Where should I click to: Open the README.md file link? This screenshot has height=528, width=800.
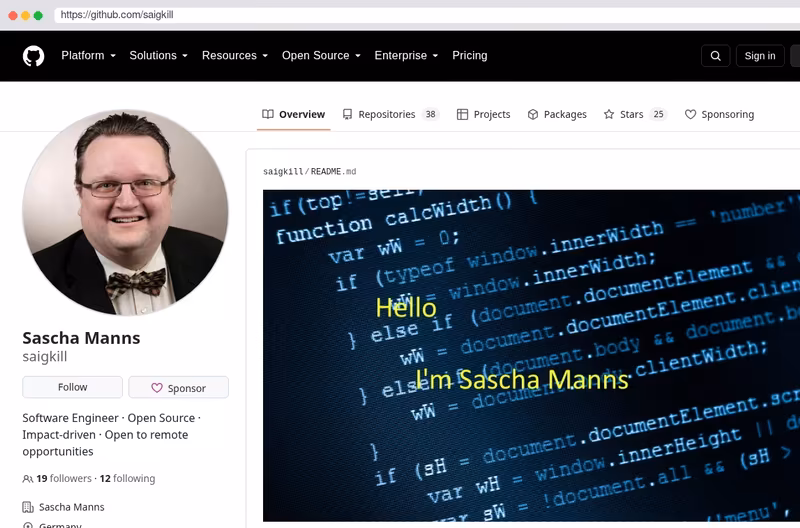[334, 171]
